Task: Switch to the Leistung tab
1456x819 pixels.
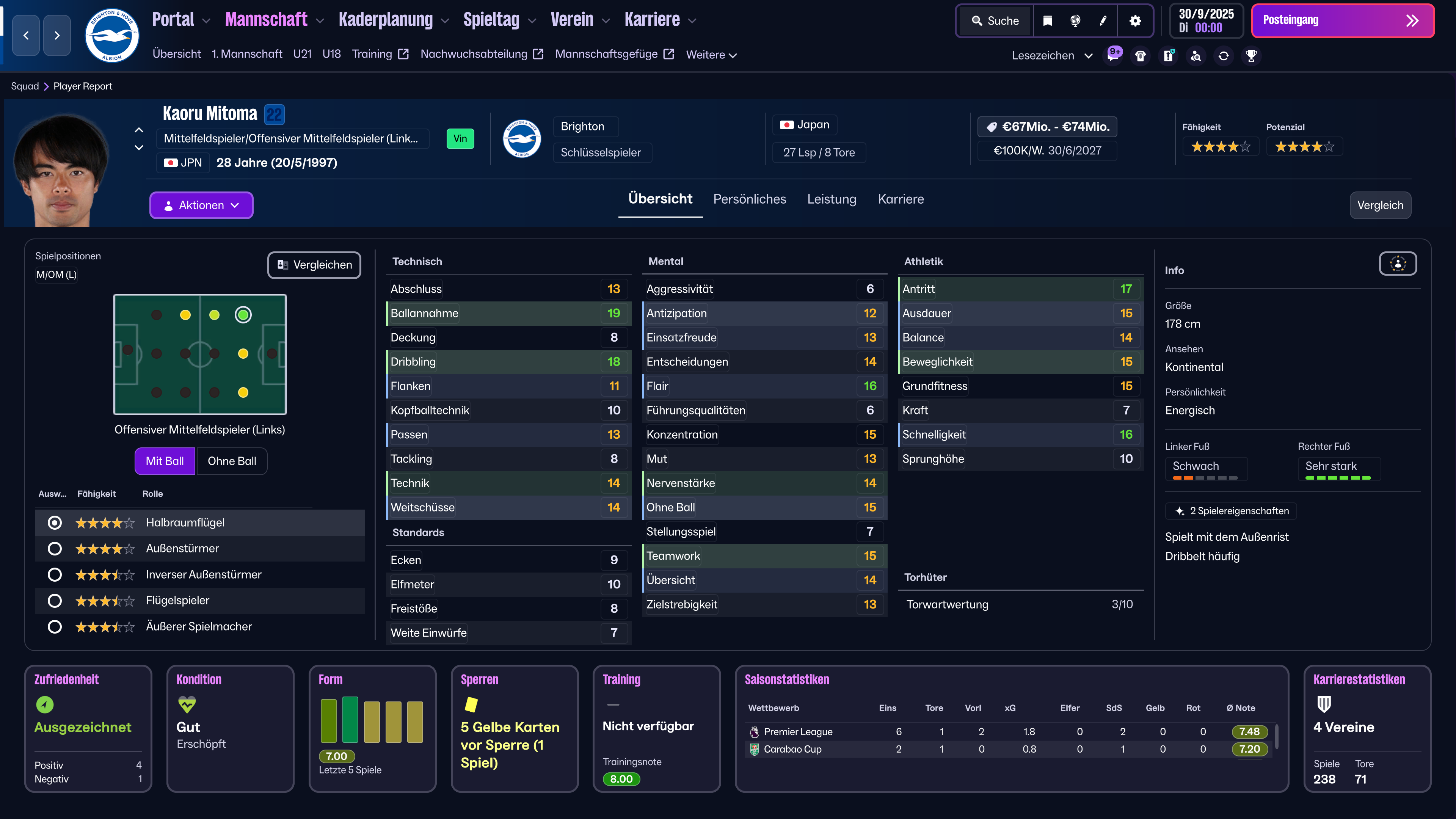Action: (x=832, y=199)
